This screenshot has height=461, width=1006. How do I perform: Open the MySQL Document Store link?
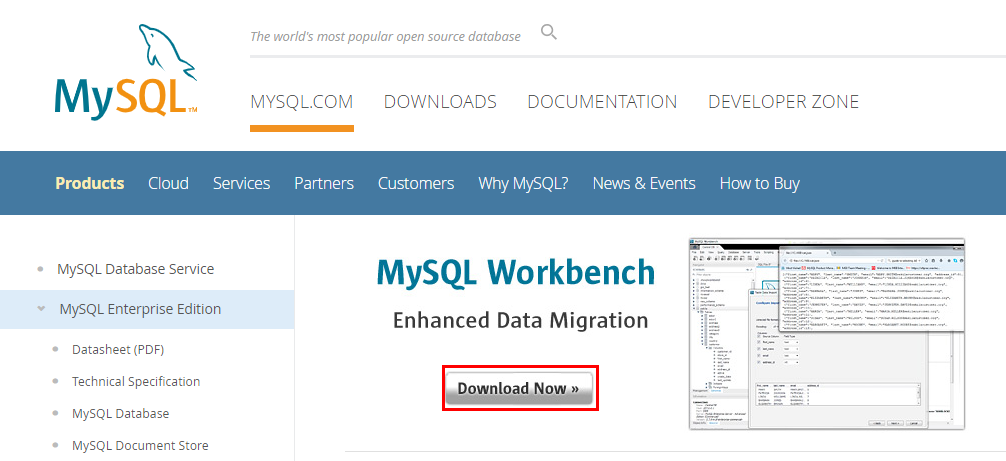(140, 445)
